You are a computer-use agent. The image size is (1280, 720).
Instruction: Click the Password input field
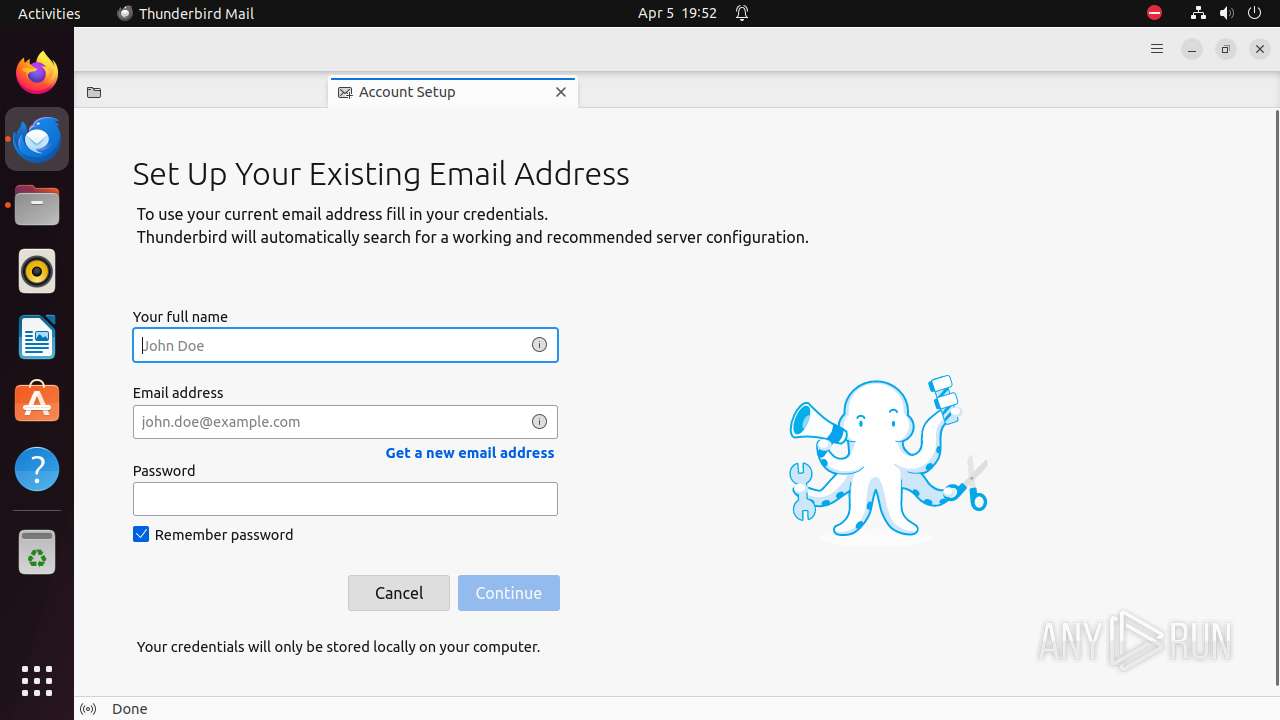[x=345, y=499]
